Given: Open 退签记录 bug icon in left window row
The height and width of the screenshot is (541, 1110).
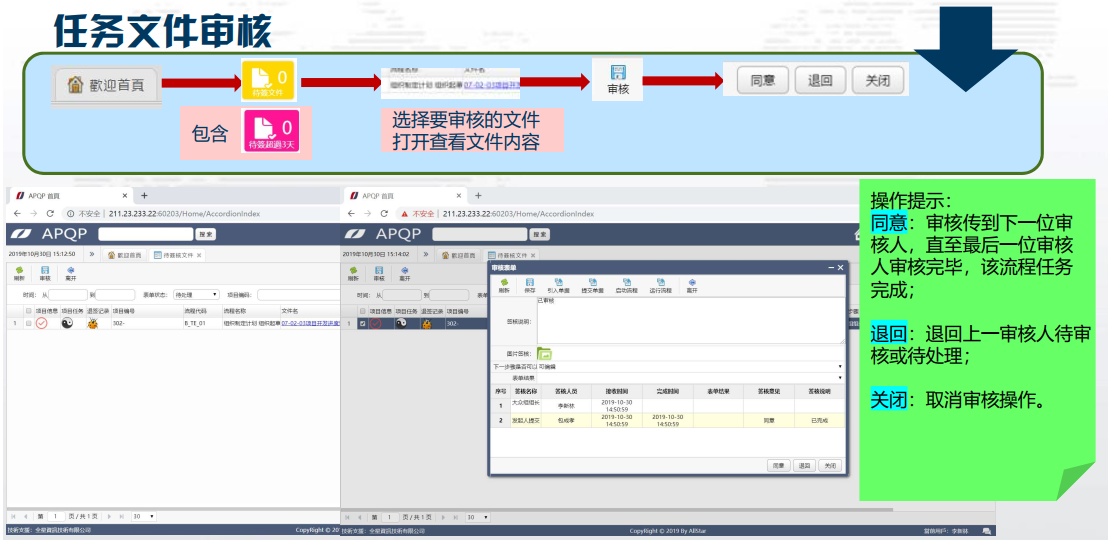Looking at the screenshot, I should (x=92, y=324).
